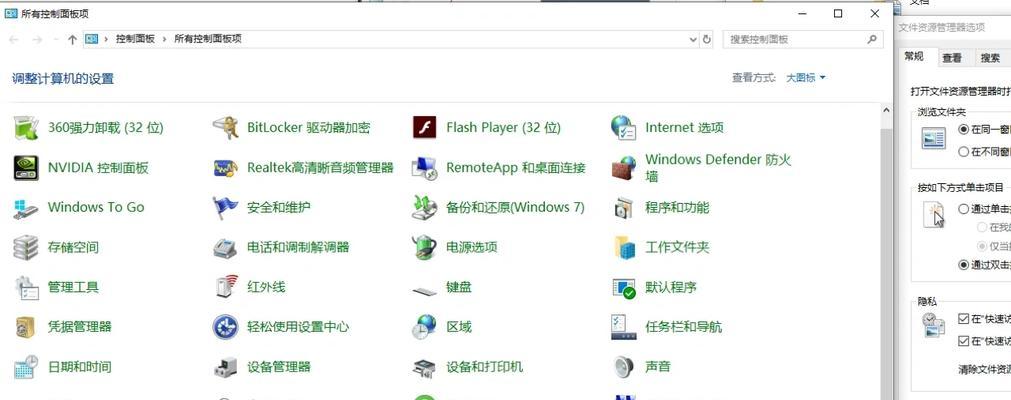The width and height of the screenshot is (1011, 400).
Task: Click the 所有控制面板项 breadcrumb
Action: pos(208,39)
